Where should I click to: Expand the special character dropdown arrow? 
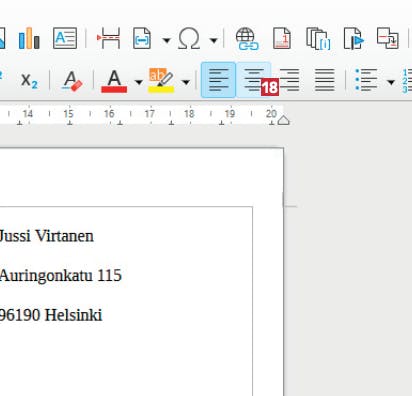pos(213,40)
